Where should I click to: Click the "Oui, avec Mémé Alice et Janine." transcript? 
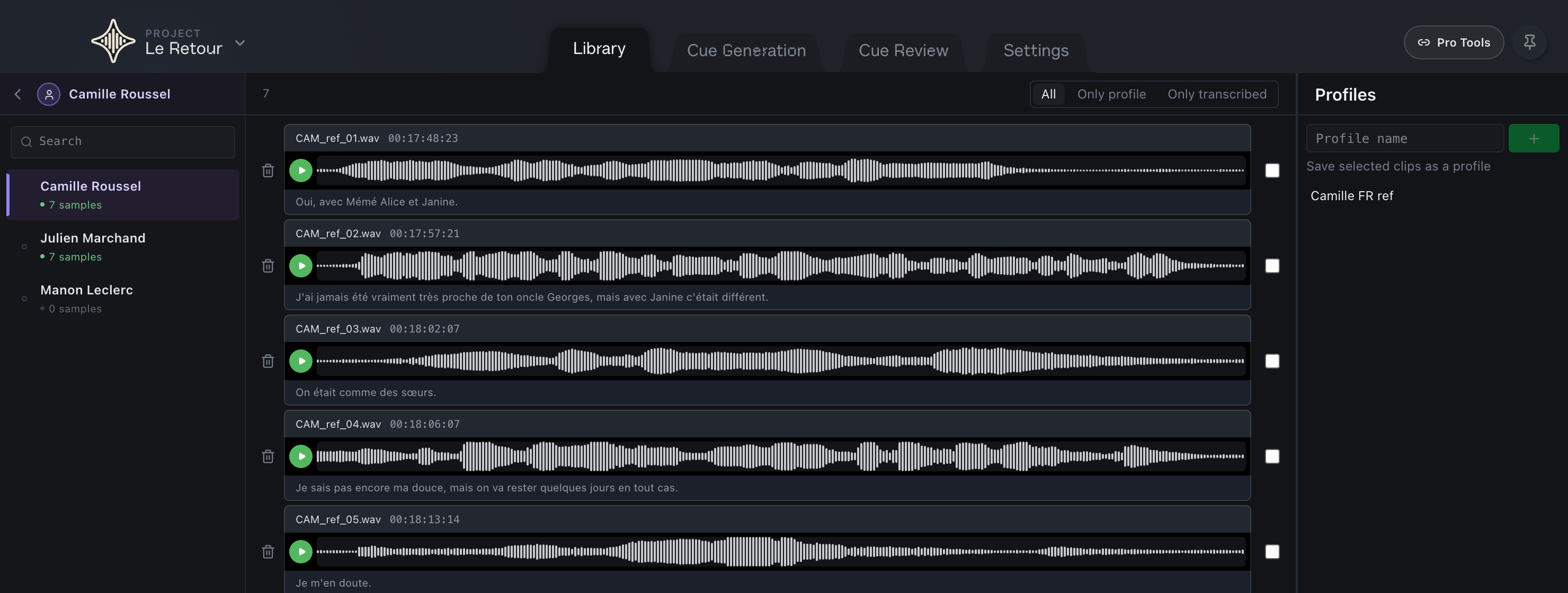coord(377,202)
